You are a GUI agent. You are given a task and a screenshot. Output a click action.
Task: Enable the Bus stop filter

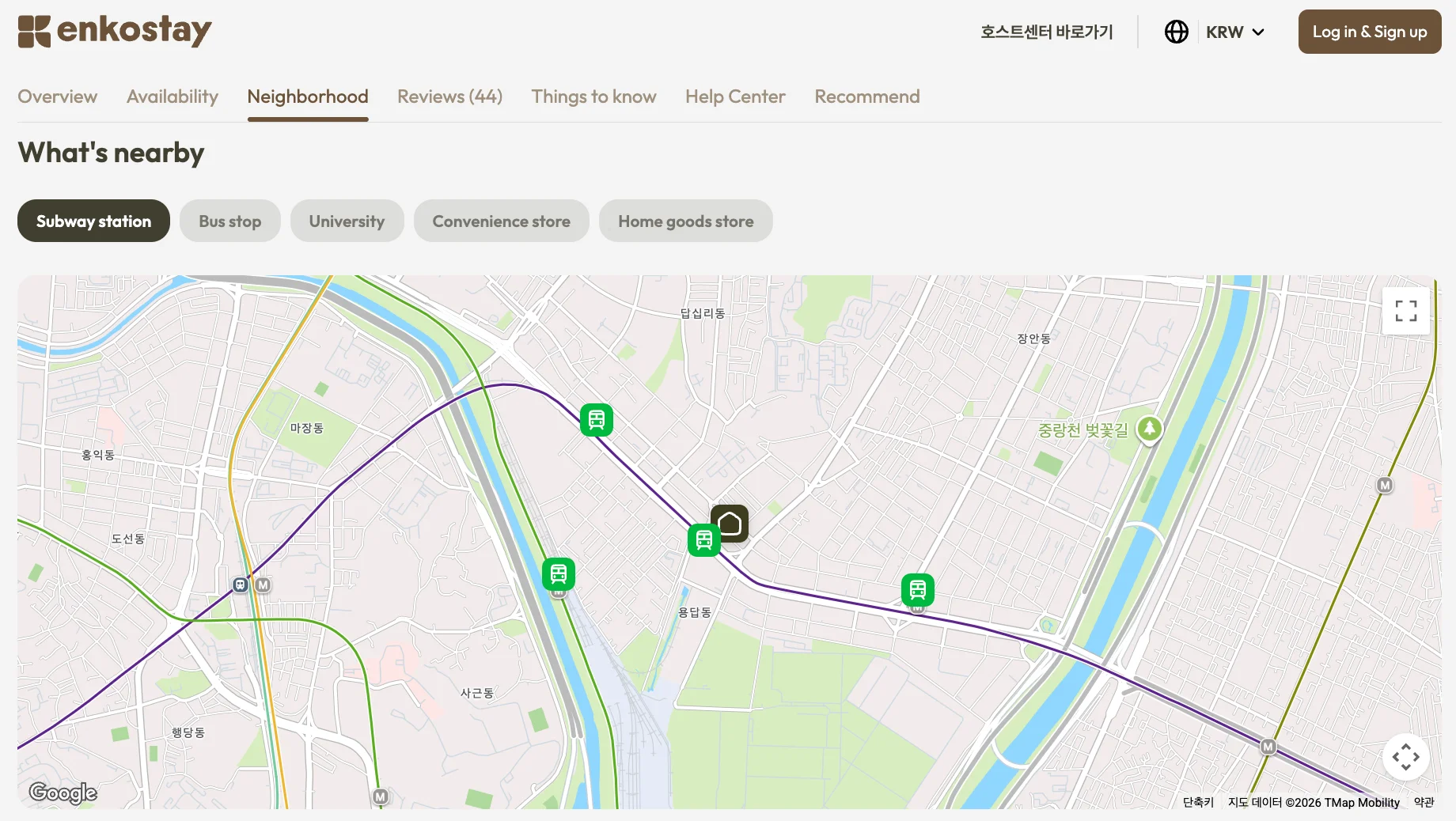pyautogui.click(x=230, y=221)
